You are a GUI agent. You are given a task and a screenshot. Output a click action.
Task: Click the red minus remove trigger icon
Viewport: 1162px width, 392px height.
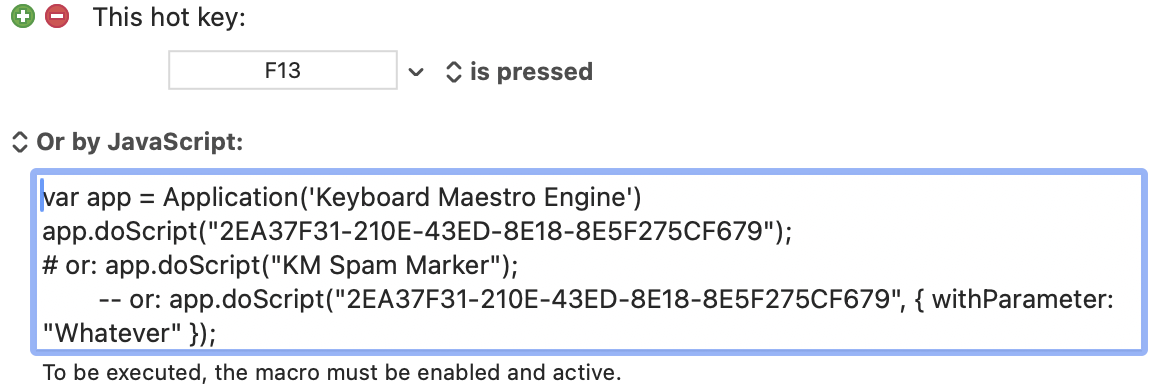tap(57, 16)
